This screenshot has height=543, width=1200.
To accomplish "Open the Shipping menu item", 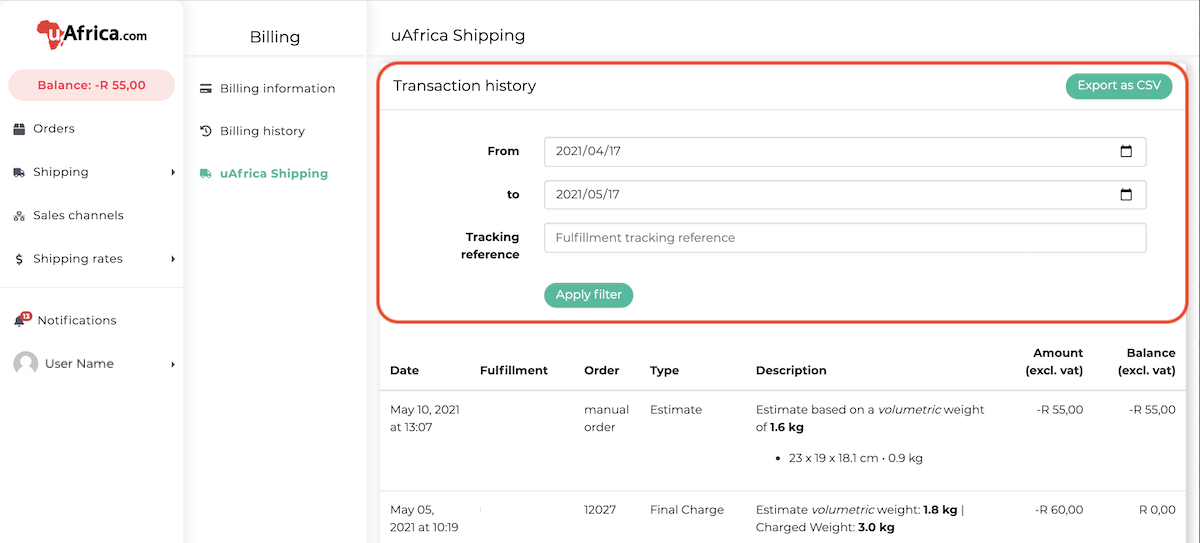I will 61,172.
